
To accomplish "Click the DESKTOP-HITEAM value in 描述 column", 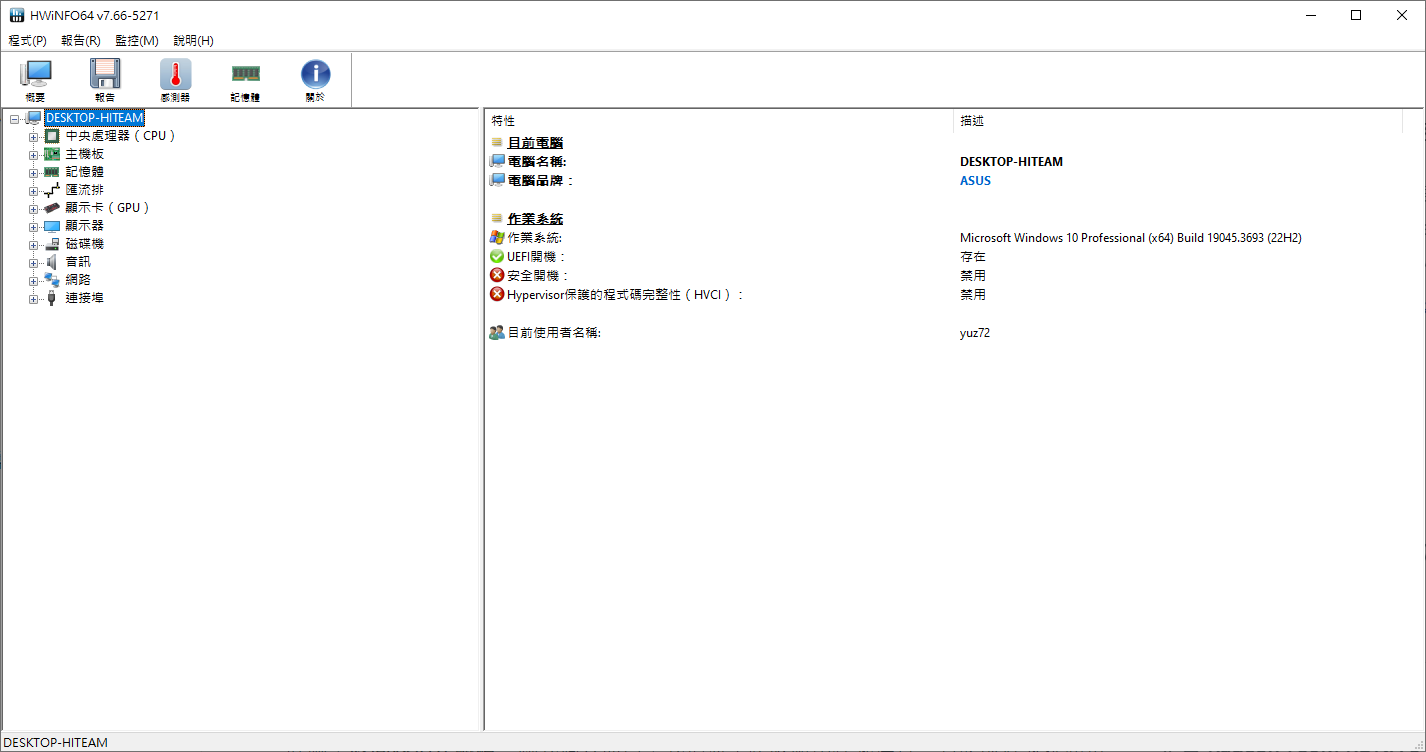I will 1011,162.
